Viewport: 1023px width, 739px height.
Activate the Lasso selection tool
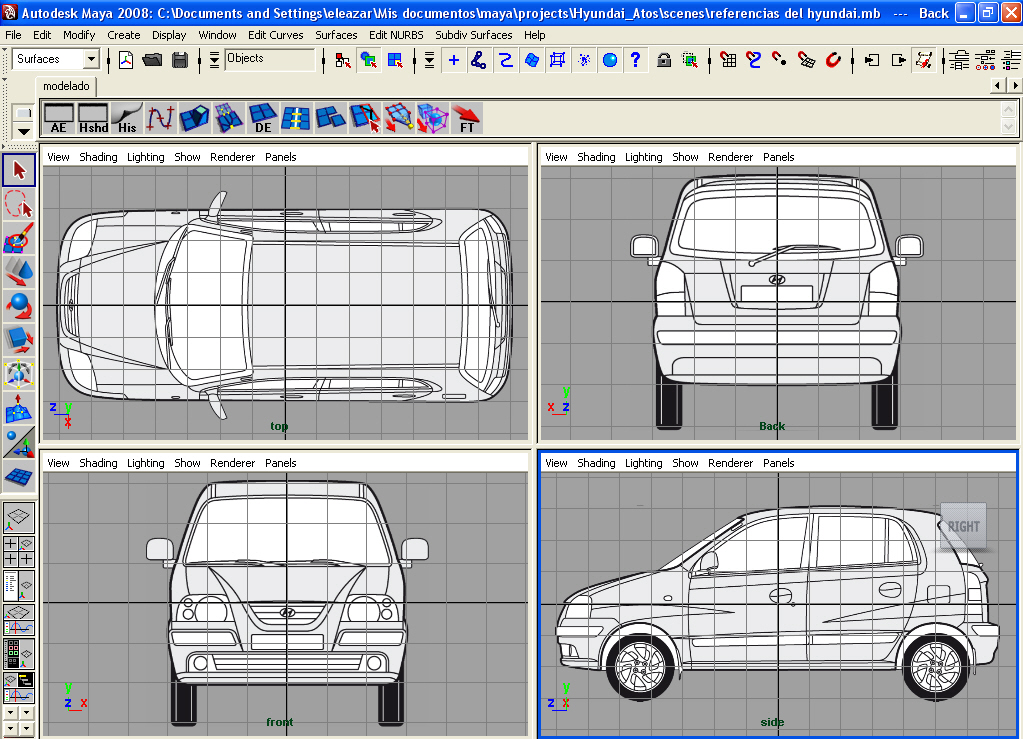[19, 204]
